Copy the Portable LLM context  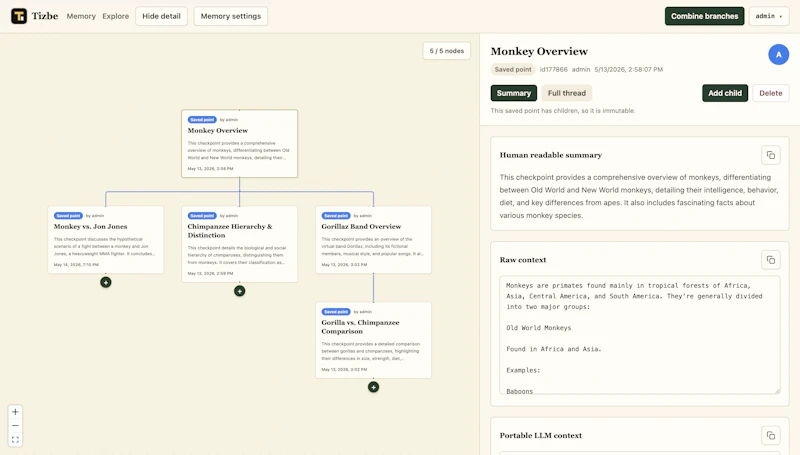click(770, 435)
